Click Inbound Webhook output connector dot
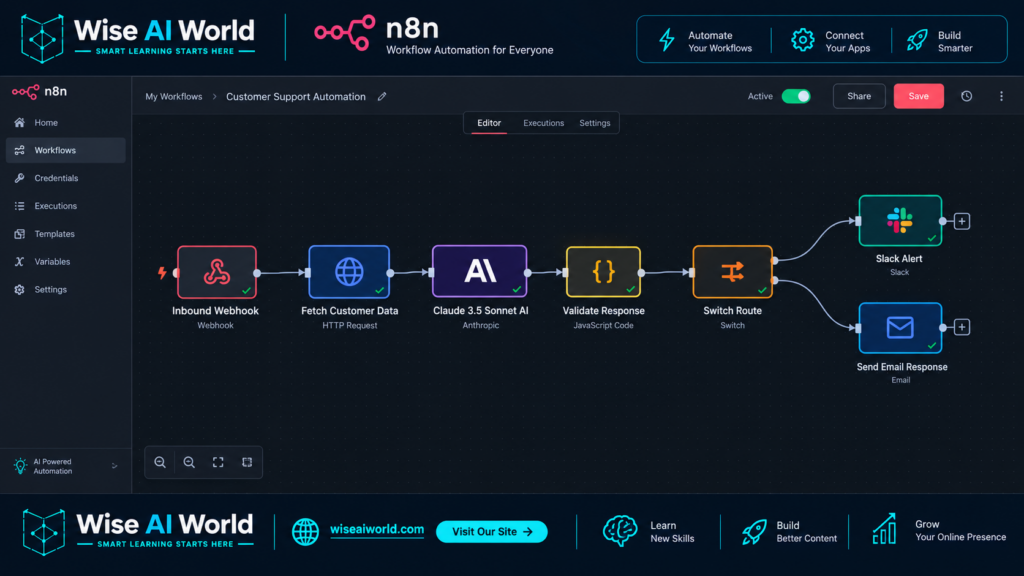This screenshot has width=1024, height=576. [x=257, y=273]
